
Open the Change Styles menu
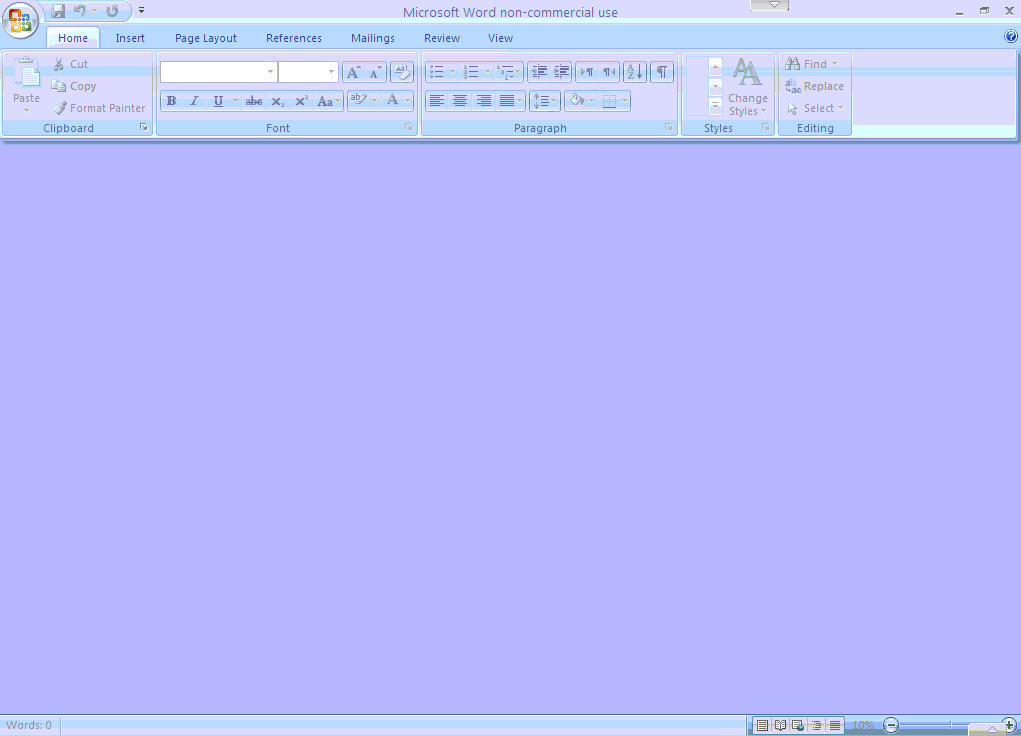pyautogui.click(x=748, y=87)
